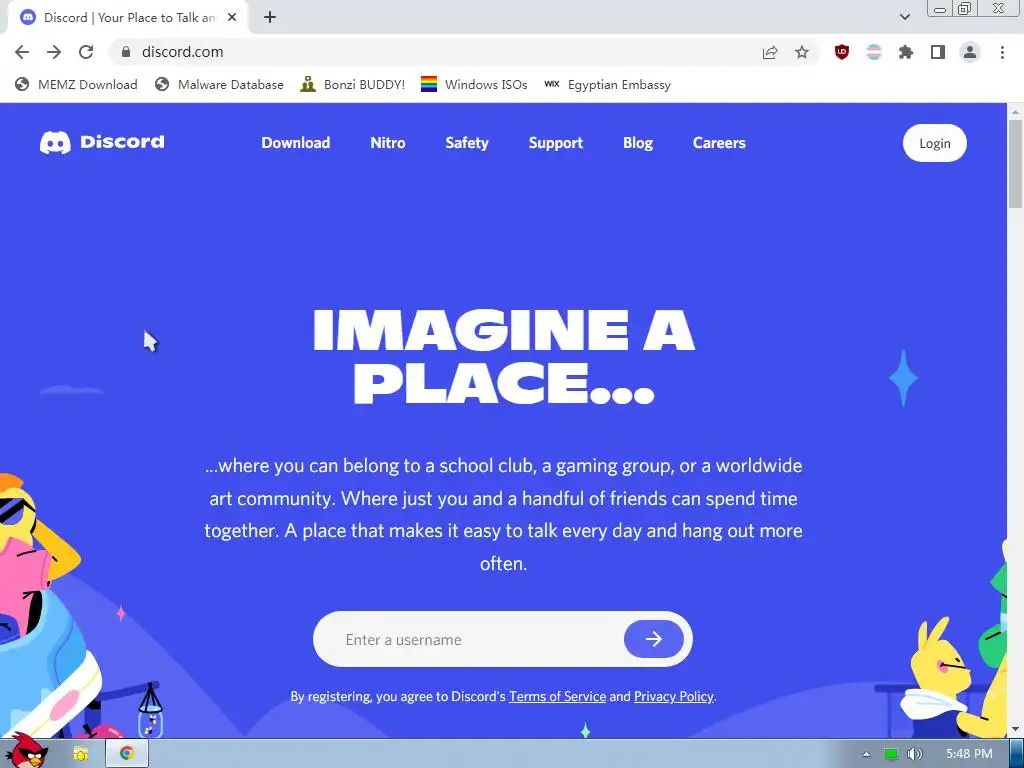1024x768 pixels.
Task: Expand the tab search chevron
Action: coord(904,17)
